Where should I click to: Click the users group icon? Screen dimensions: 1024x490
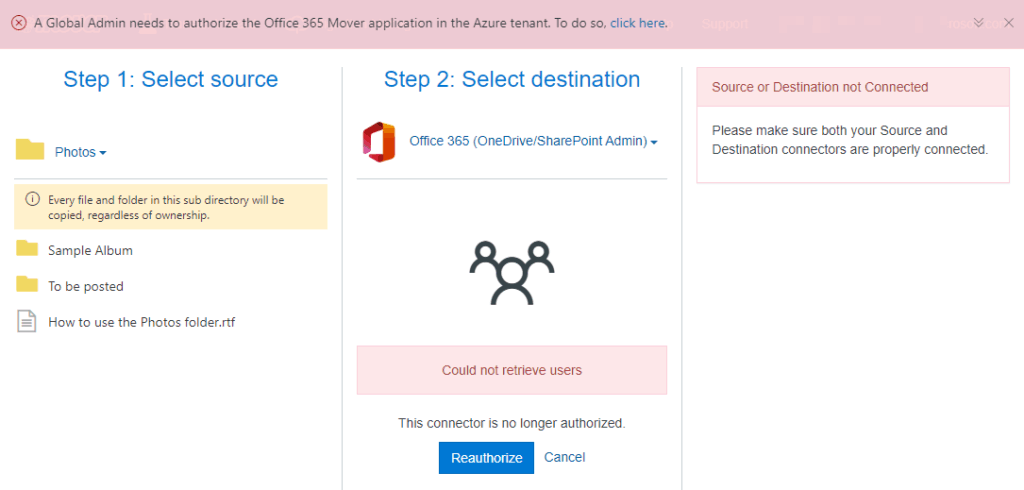(512, 273)
